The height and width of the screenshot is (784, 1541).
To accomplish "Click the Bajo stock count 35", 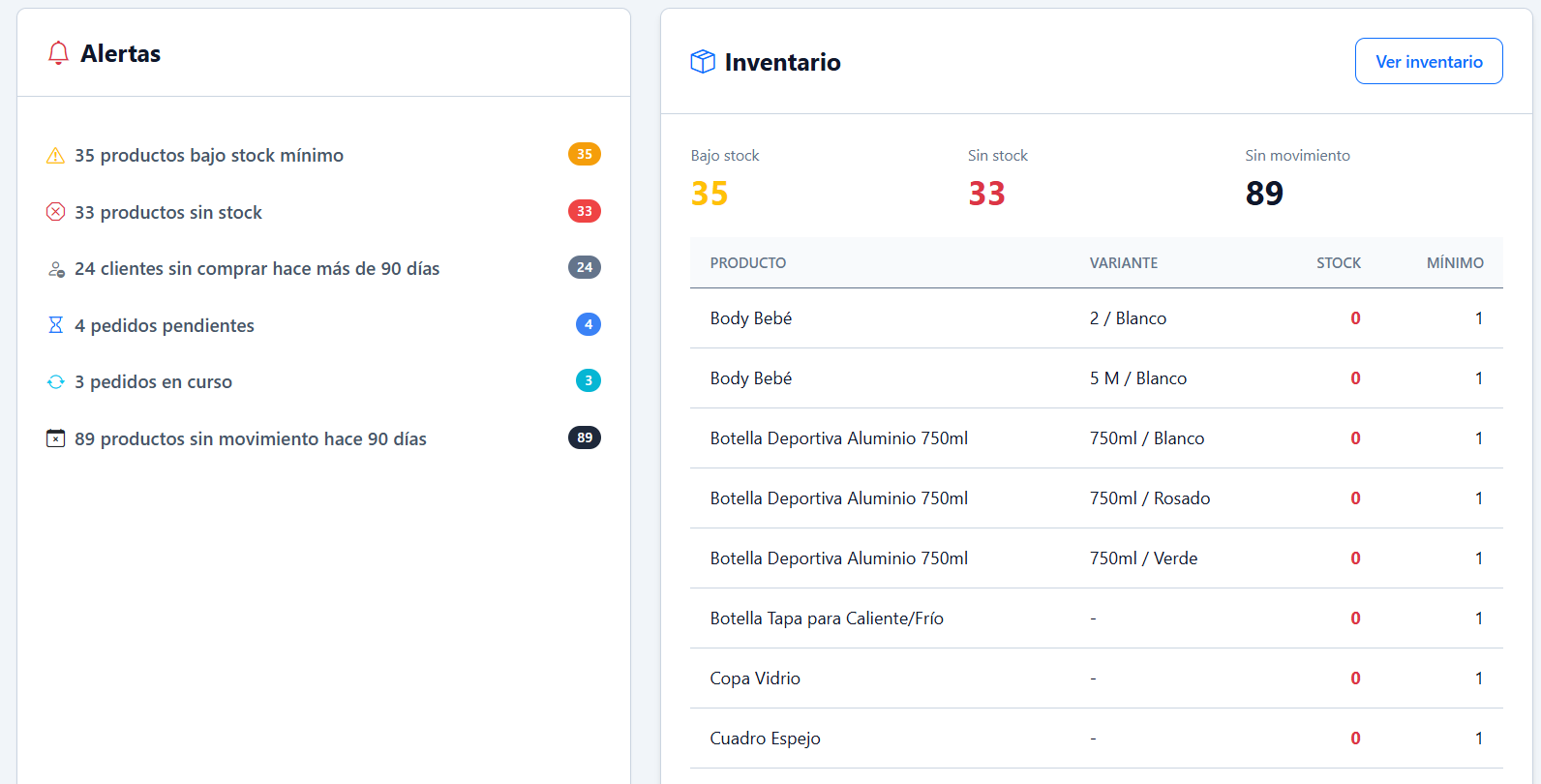I will pyautogui.click(x=710, y=194).
